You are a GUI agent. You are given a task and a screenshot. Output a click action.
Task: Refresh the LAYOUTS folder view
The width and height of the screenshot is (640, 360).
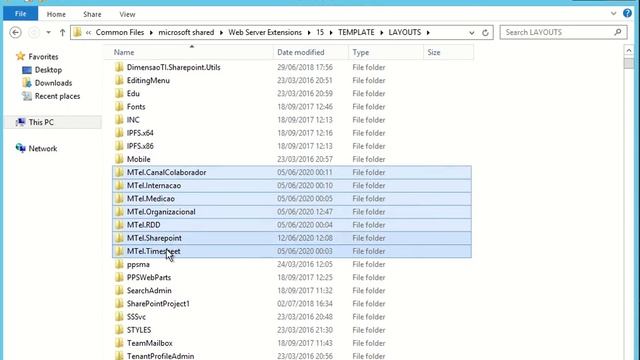(x=485, y=33)
